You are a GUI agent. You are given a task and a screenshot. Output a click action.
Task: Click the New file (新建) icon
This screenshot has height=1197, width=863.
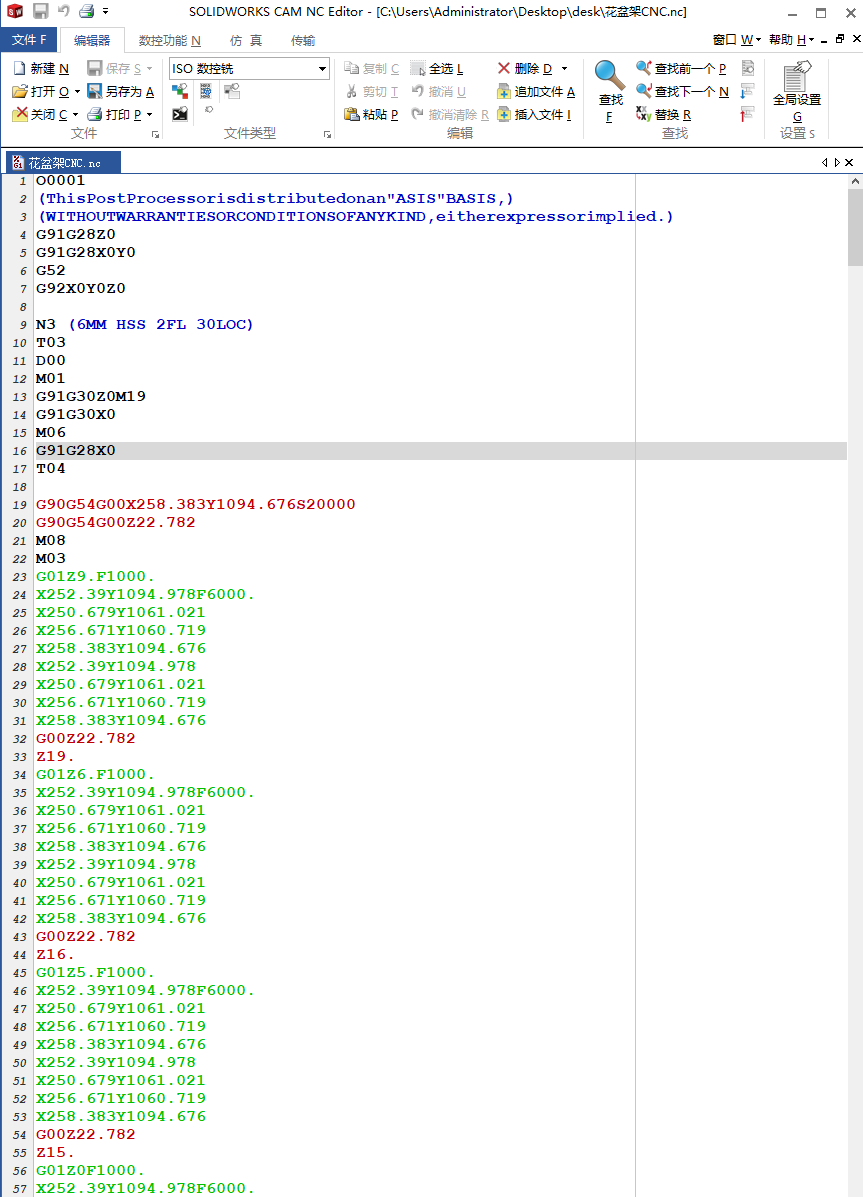tap(21, 69)
